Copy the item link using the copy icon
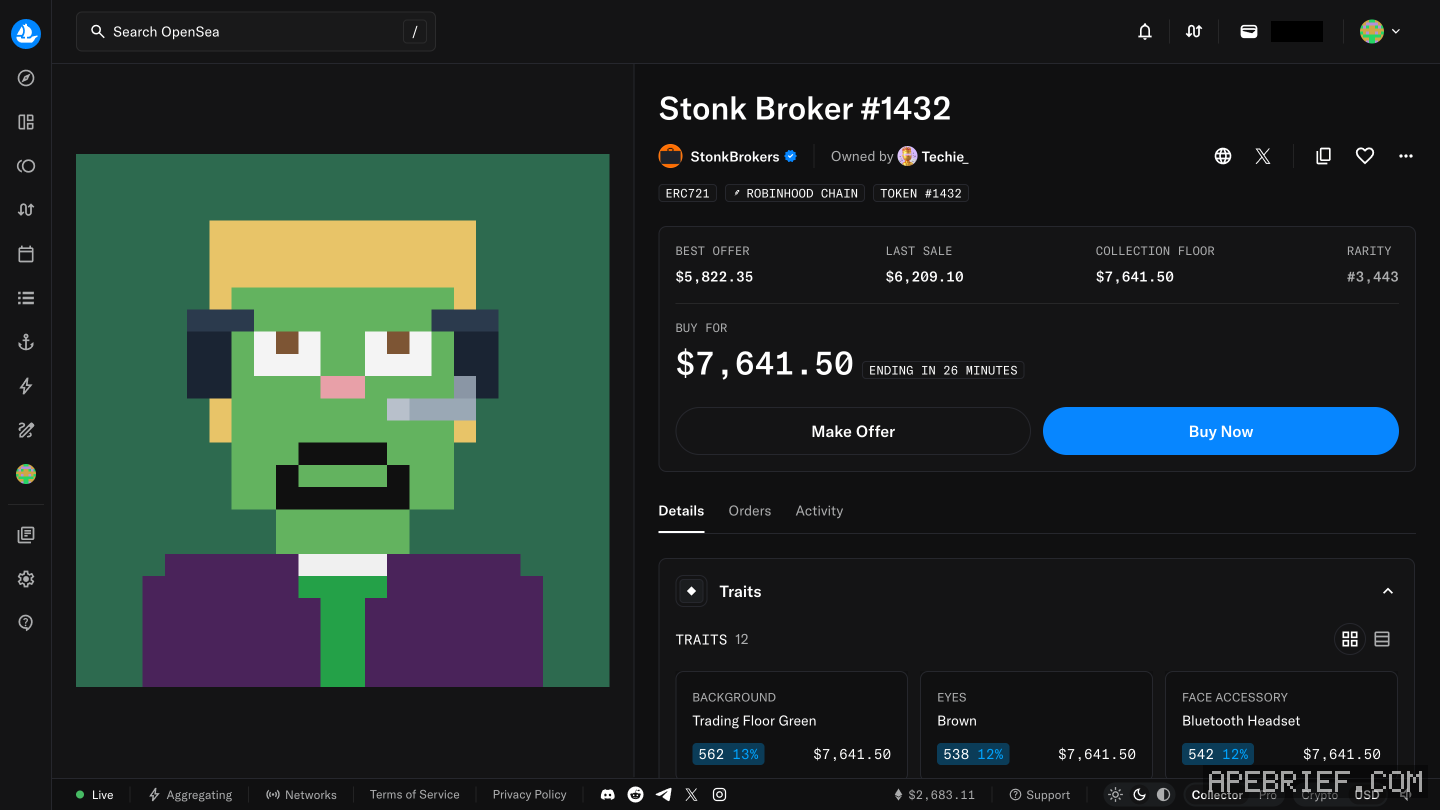The image size is (1440, 810). click(1323, 156)
